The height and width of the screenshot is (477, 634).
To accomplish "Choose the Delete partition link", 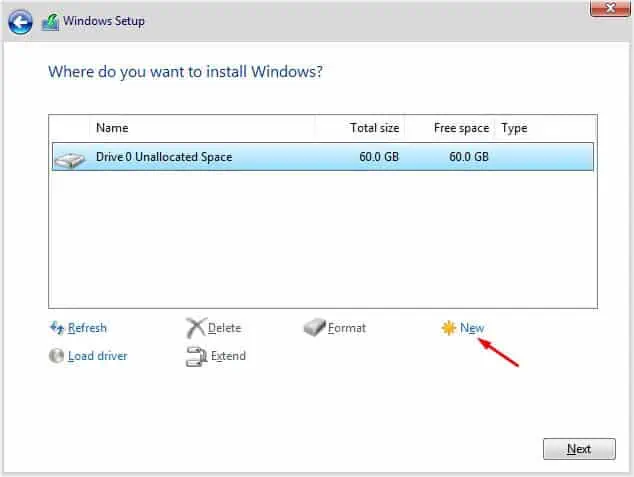I will coord(224,328).
